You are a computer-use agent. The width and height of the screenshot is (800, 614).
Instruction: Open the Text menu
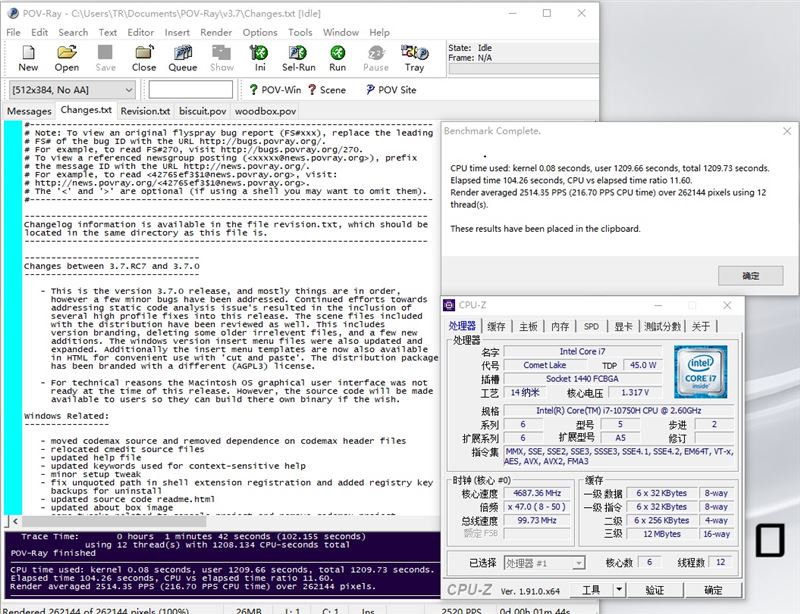[x=108, y=32]
